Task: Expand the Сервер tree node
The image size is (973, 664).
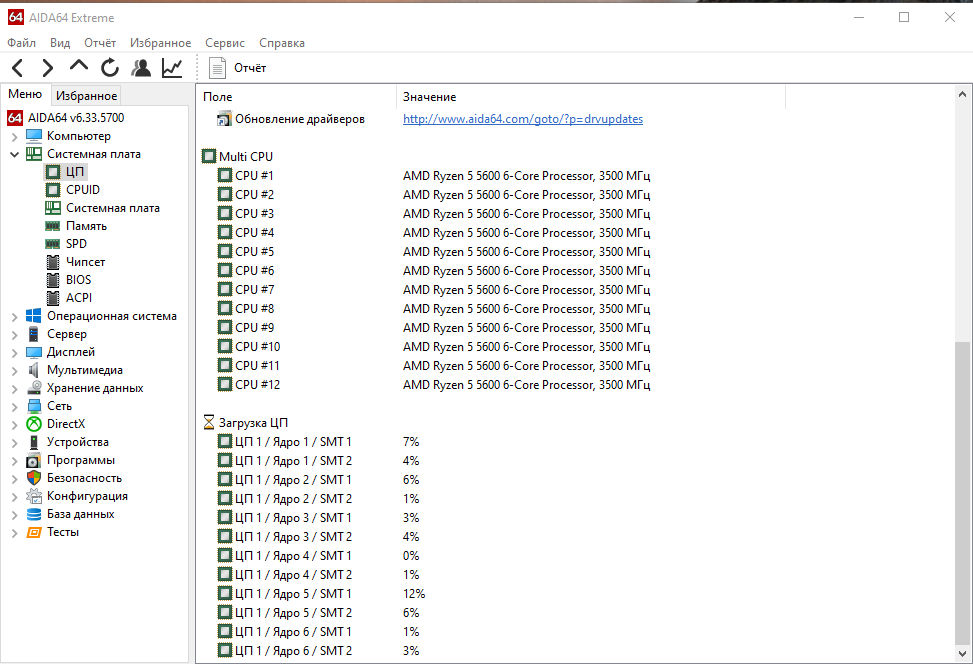Action: 14,334
